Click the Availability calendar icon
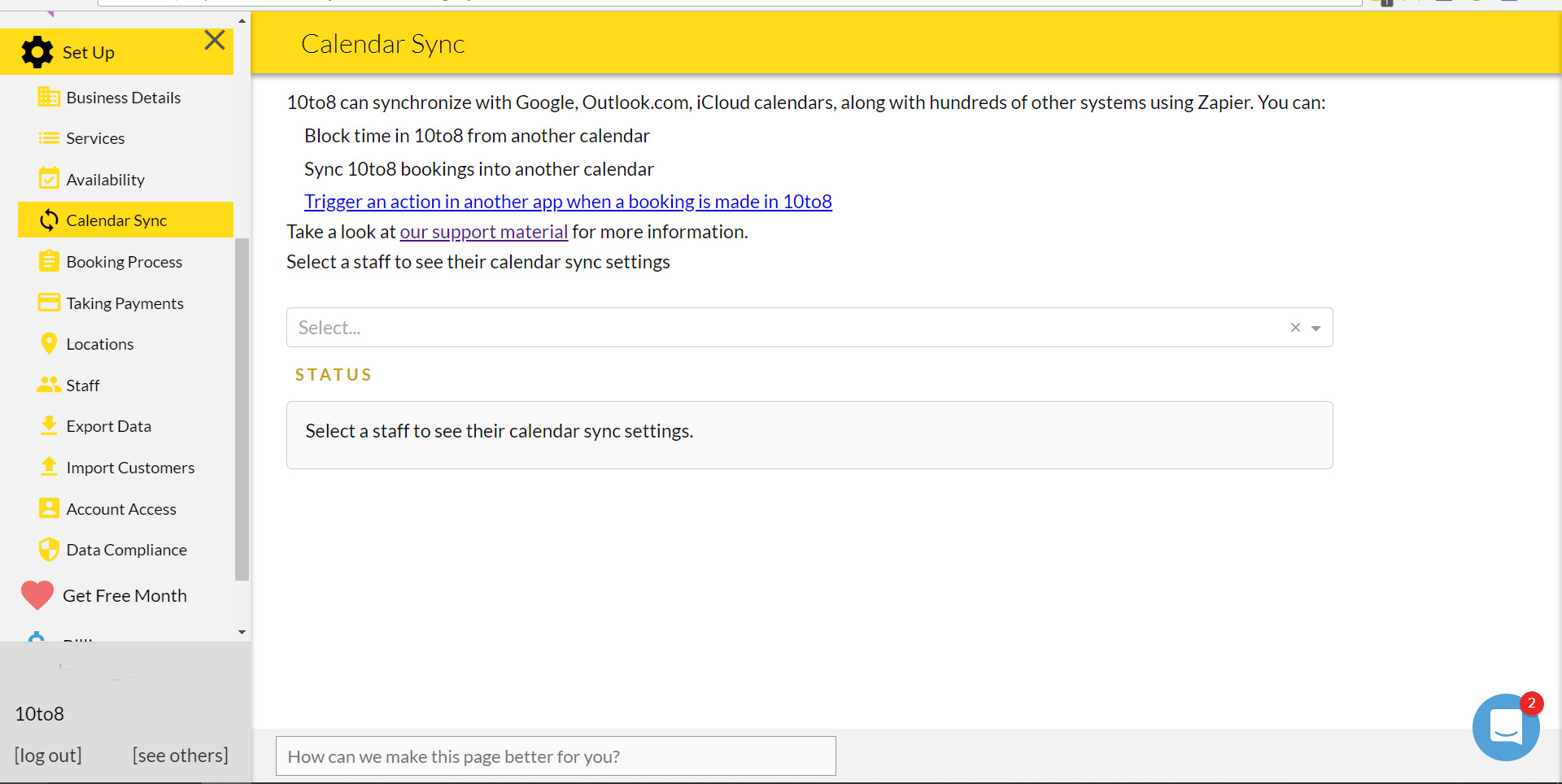The image size is (1562, 784). pos(49,178)
